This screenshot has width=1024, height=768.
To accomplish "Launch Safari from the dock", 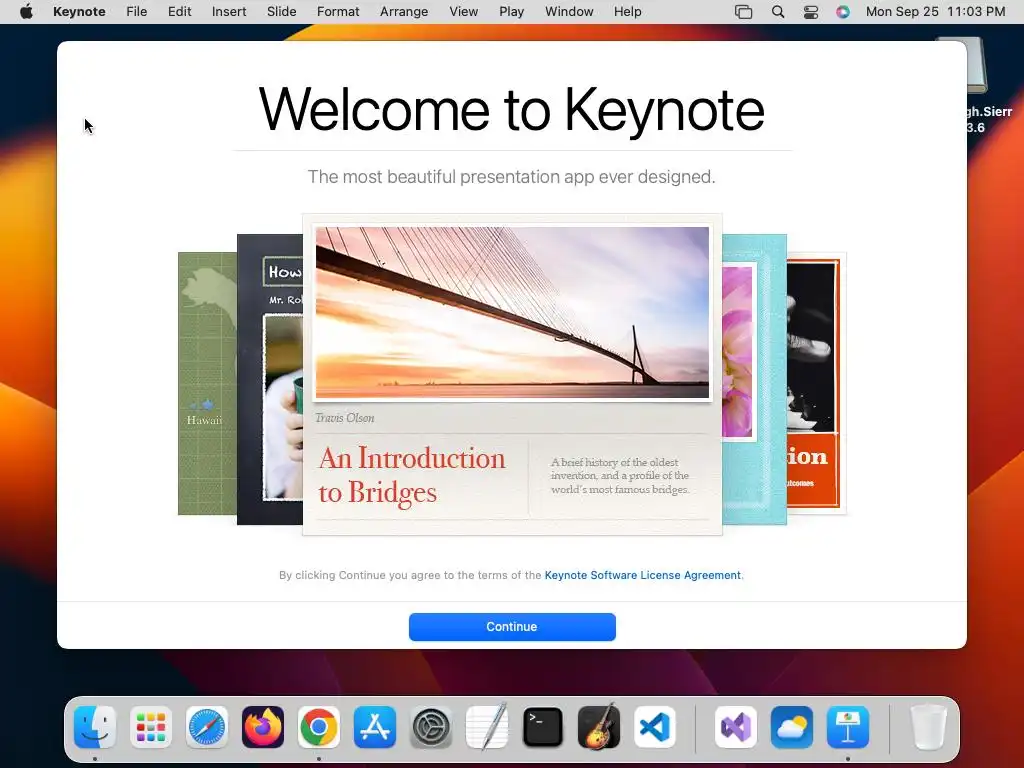I will coord(207,727).
